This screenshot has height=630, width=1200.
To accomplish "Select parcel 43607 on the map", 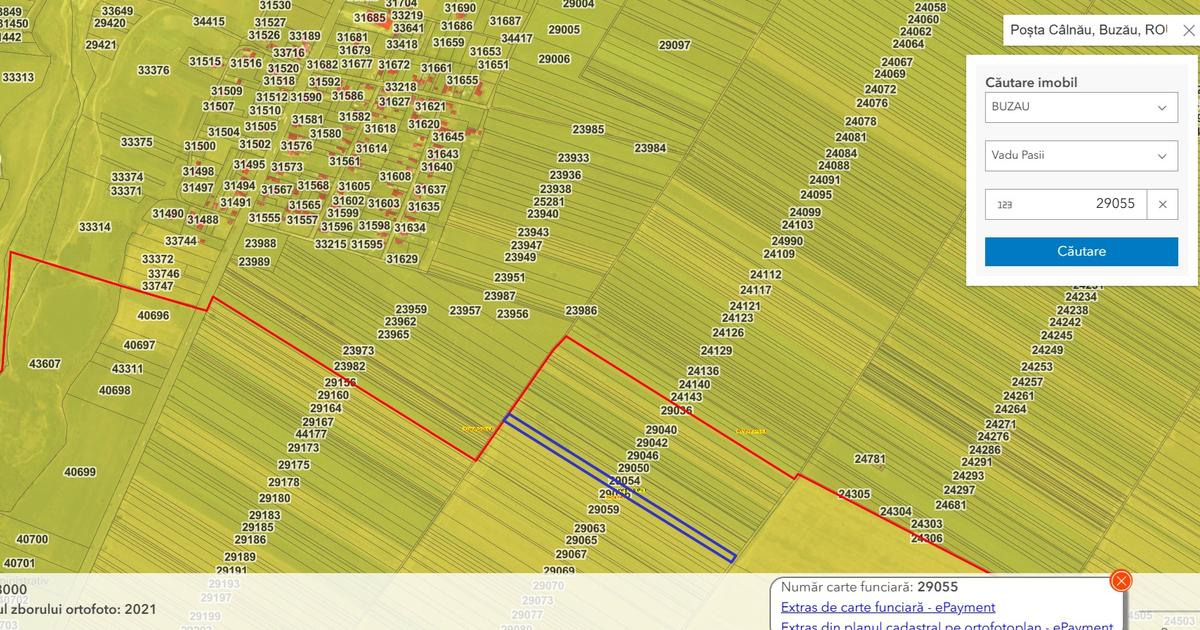I will coord(44,364).
